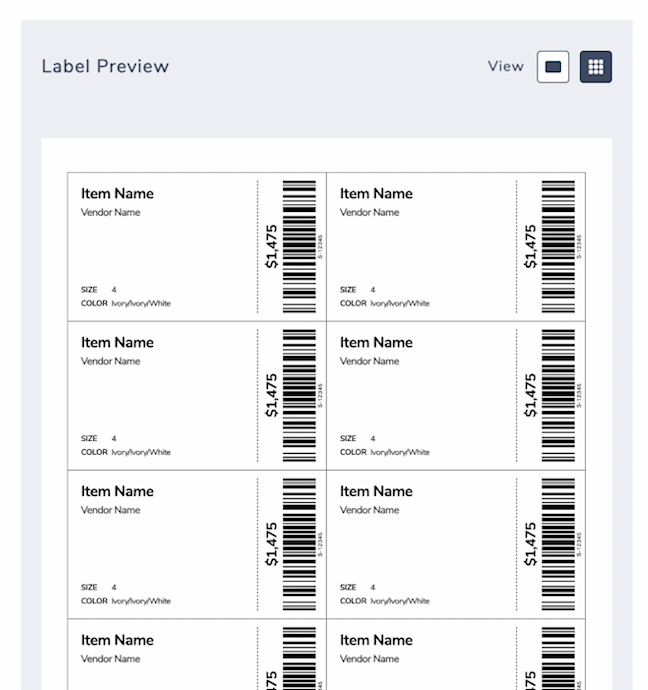Click the barcode on the top-left label
The width and height of the screenshot is (648, 690).
pyautogui.click(x=299, y=246)
